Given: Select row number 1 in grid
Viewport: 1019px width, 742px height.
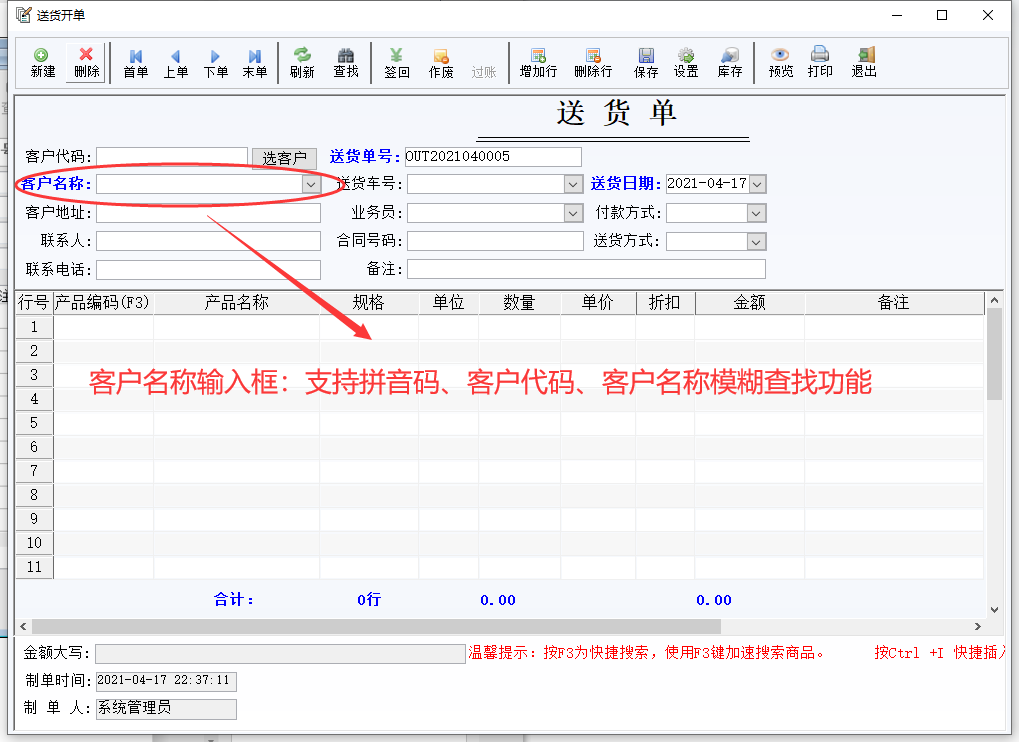Looking at the screenshot, I should 34,327.
